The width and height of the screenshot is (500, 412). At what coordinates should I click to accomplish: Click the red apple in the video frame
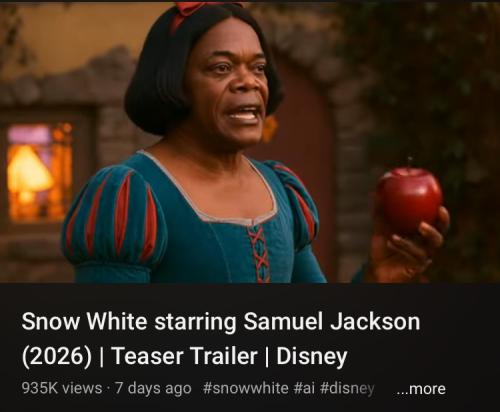[x=409, y=198]
